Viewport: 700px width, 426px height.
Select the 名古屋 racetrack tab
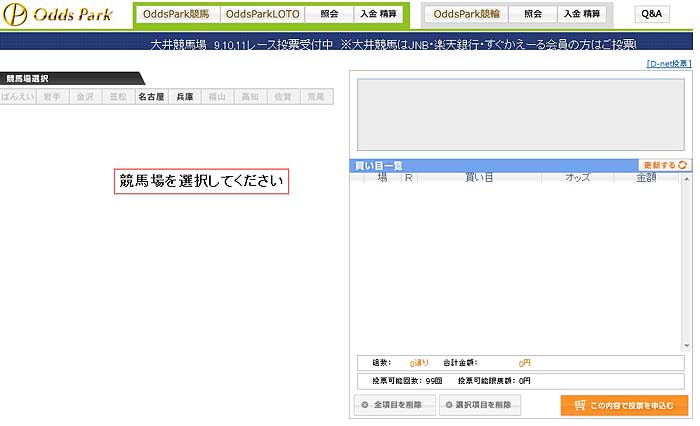[x=151, y=97]
